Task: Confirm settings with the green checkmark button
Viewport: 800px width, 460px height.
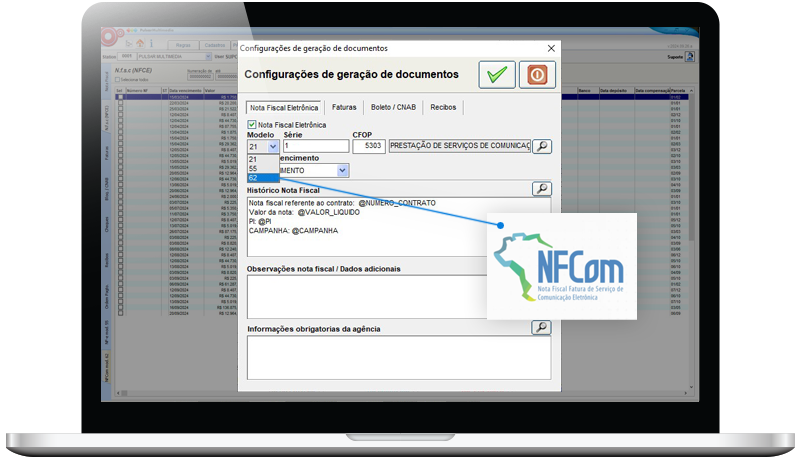Action: tap(497, 75)
